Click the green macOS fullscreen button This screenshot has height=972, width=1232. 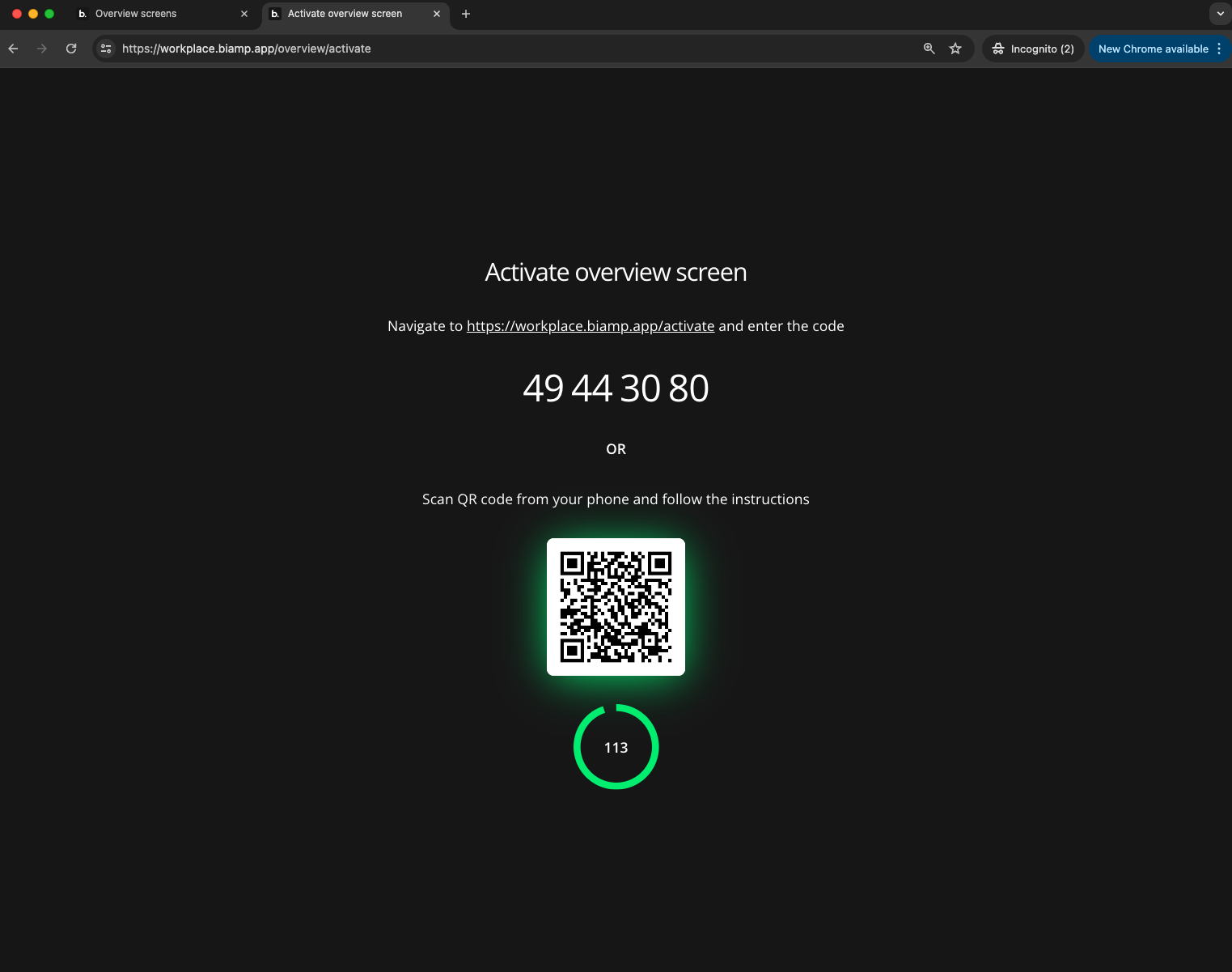[49, 14]
